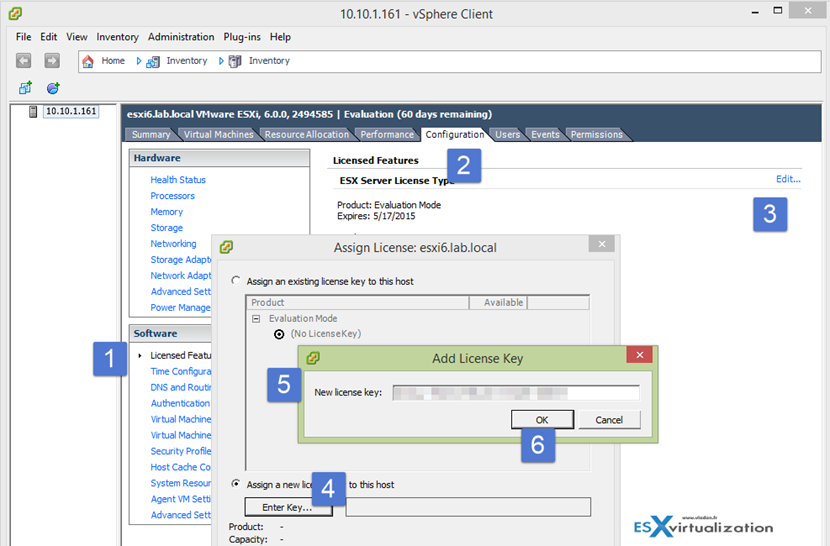830x546 pixels.
Task: Select host 10.10.1.161 in inventory tree
Action: point(71,111)
